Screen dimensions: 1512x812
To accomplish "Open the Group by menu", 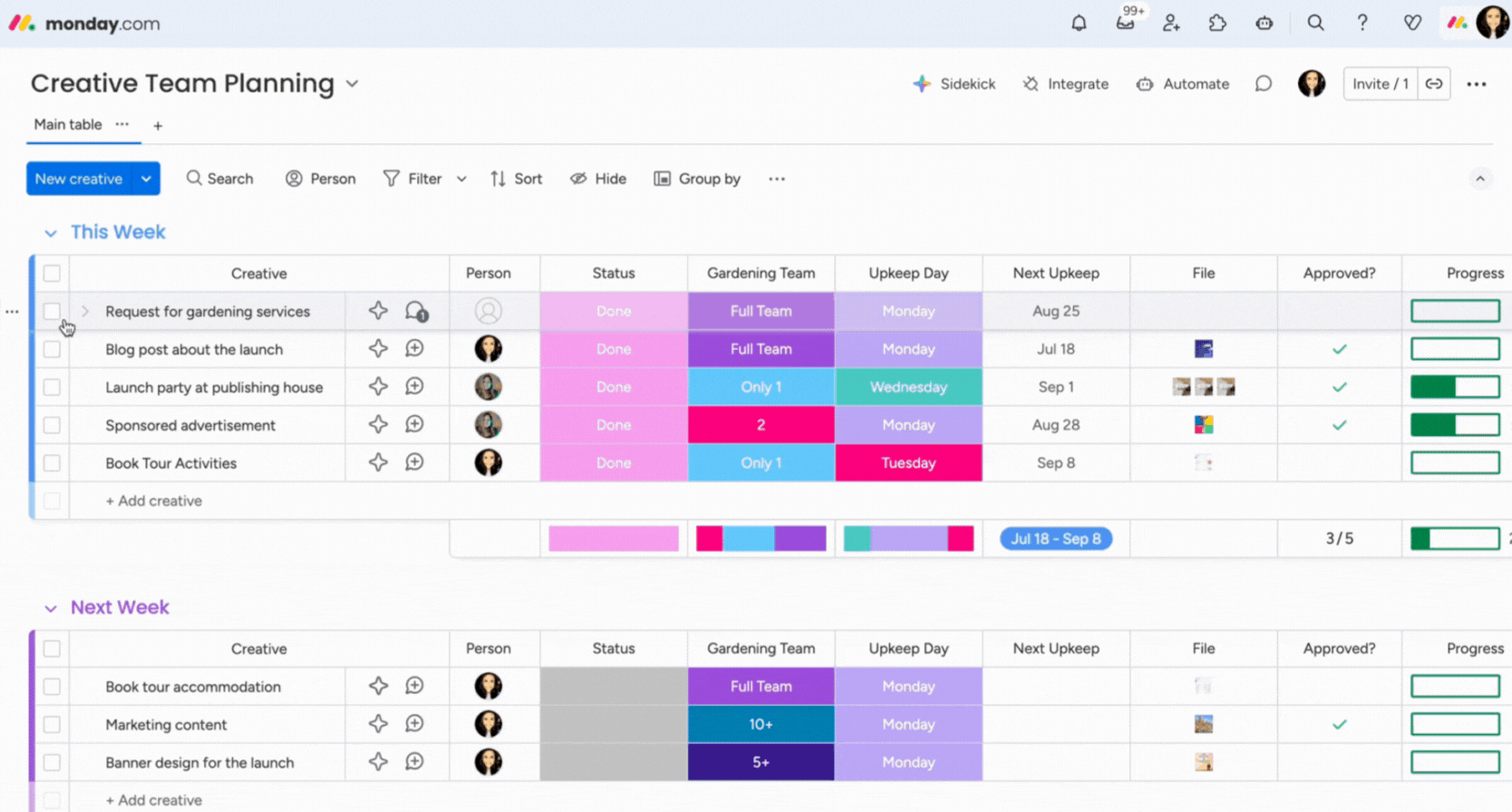I will [697, 179].
